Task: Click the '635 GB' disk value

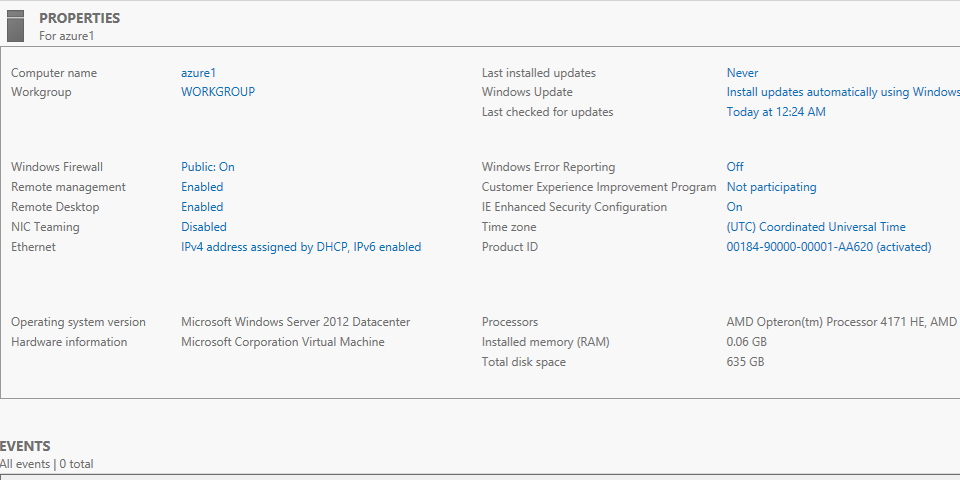Action: pyautogui.click(x=745, y=362)
